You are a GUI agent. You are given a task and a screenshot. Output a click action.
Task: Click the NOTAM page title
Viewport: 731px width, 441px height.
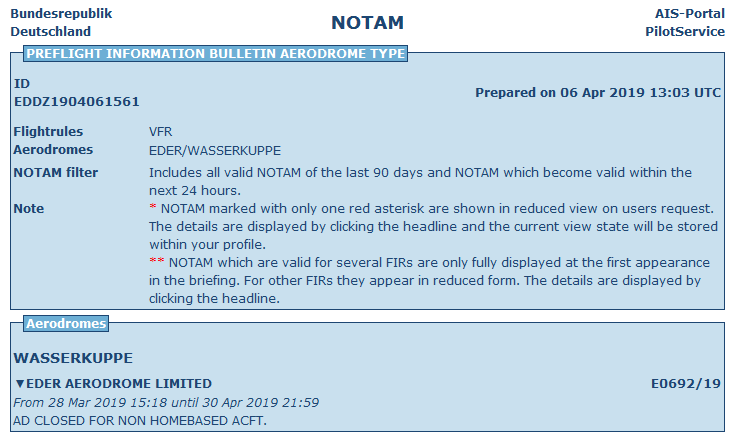coord(367,23)
